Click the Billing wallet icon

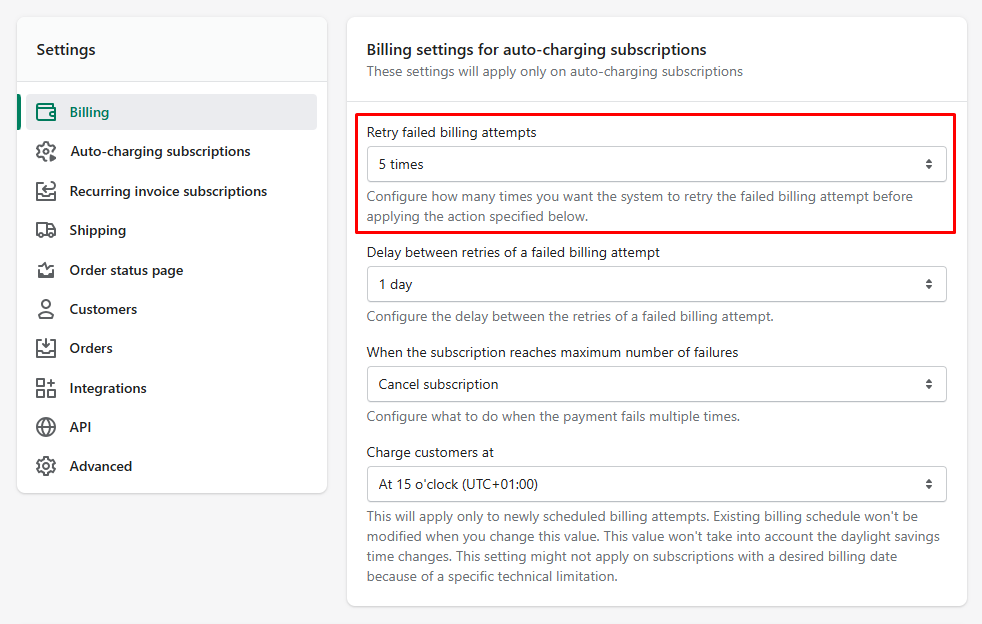tap(46, 112)
